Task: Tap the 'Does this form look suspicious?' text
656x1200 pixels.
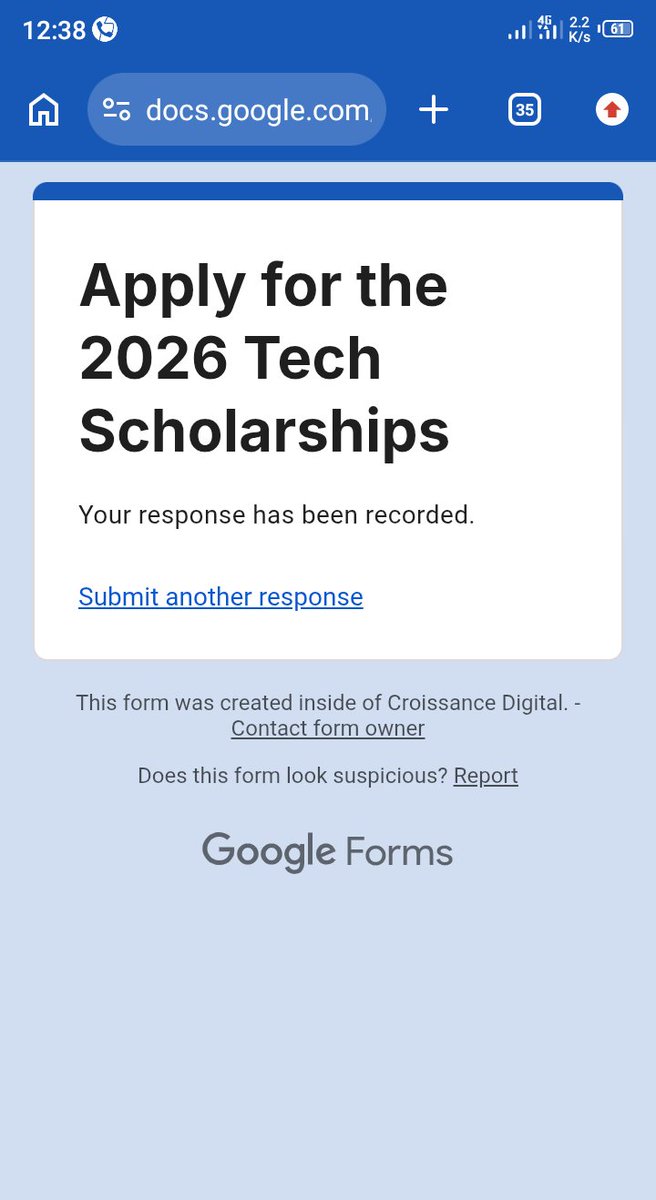Action: 293,776
